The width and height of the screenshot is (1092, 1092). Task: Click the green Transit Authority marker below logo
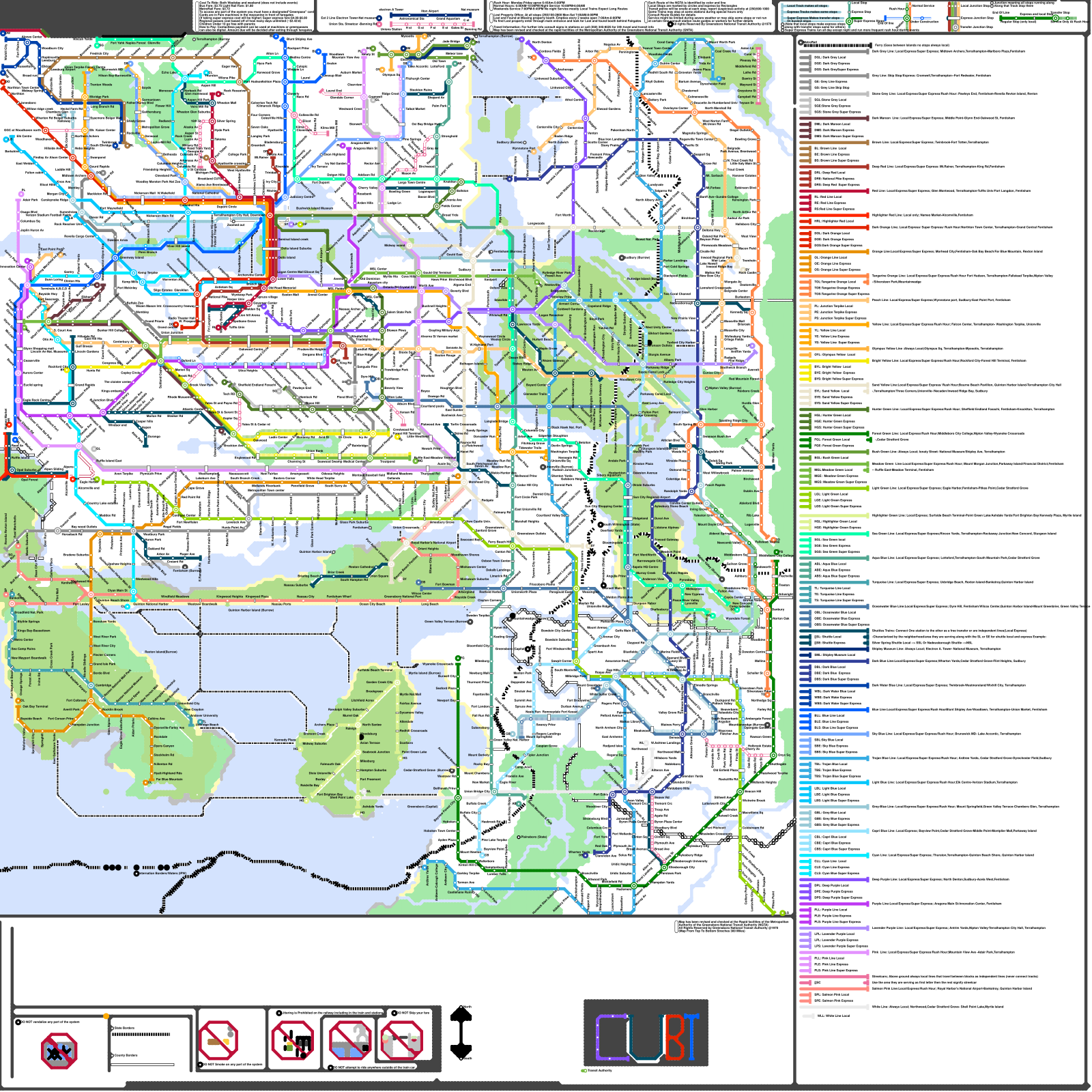click(x=584, y=1071)
